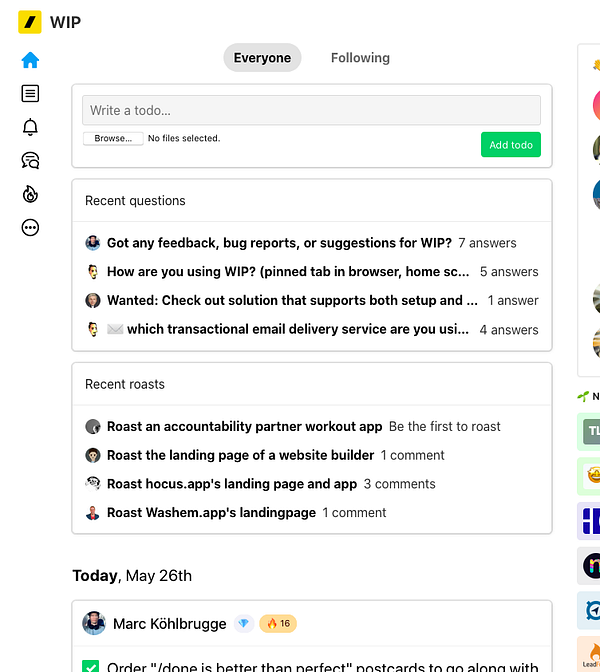Focus the 'Write a todo...' input field
600x672 pixels.
tap(311, 110)
